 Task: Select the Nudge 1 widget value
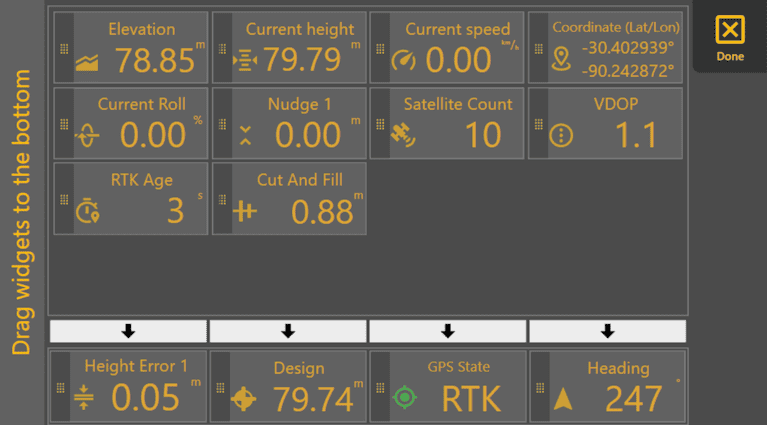308,134
